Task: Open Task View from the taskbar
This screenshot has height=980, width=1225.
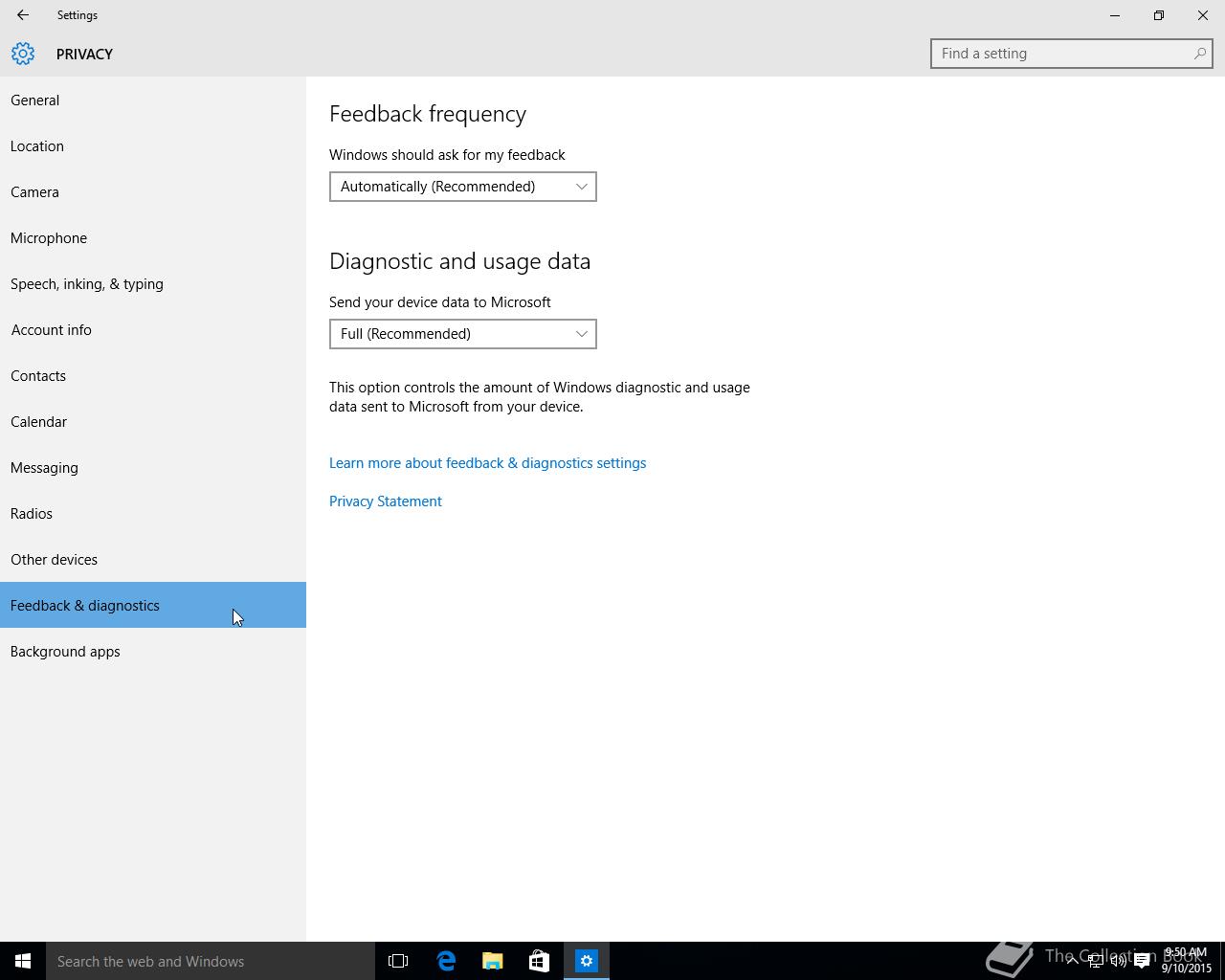Action: 398,961
